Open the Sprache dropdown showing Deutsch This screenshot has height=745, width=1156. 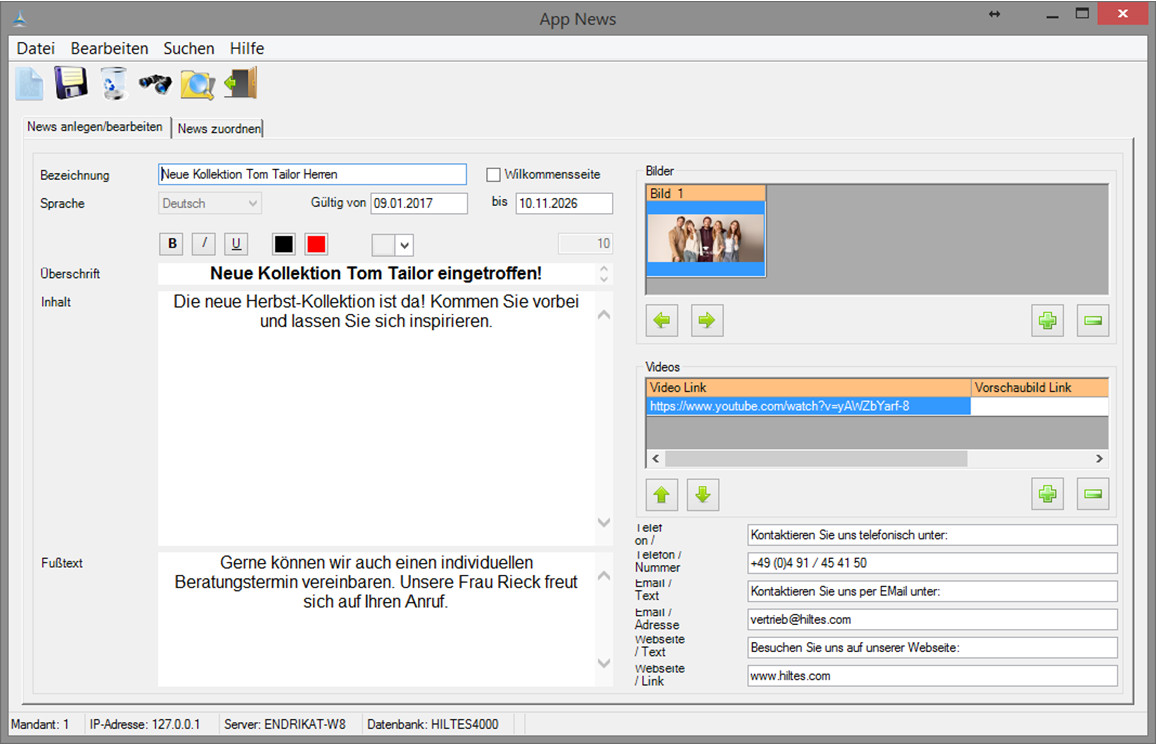(210, 204)
